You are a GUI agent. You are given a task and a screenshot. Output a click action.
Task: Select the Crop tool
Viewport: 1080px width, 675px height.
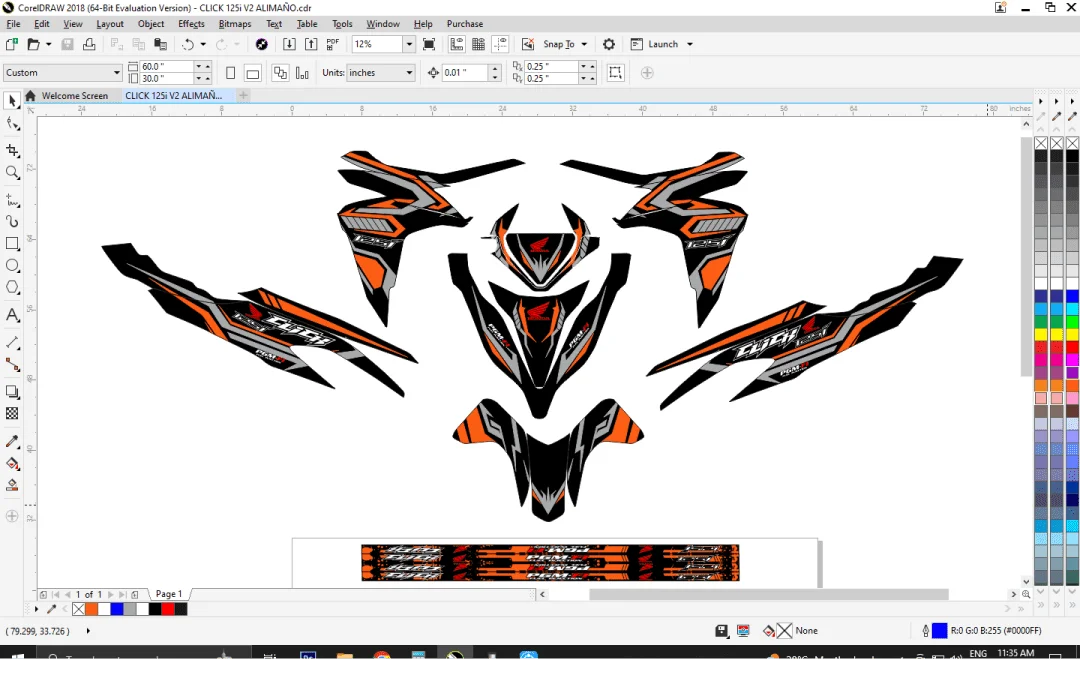(x=12, y=150)
